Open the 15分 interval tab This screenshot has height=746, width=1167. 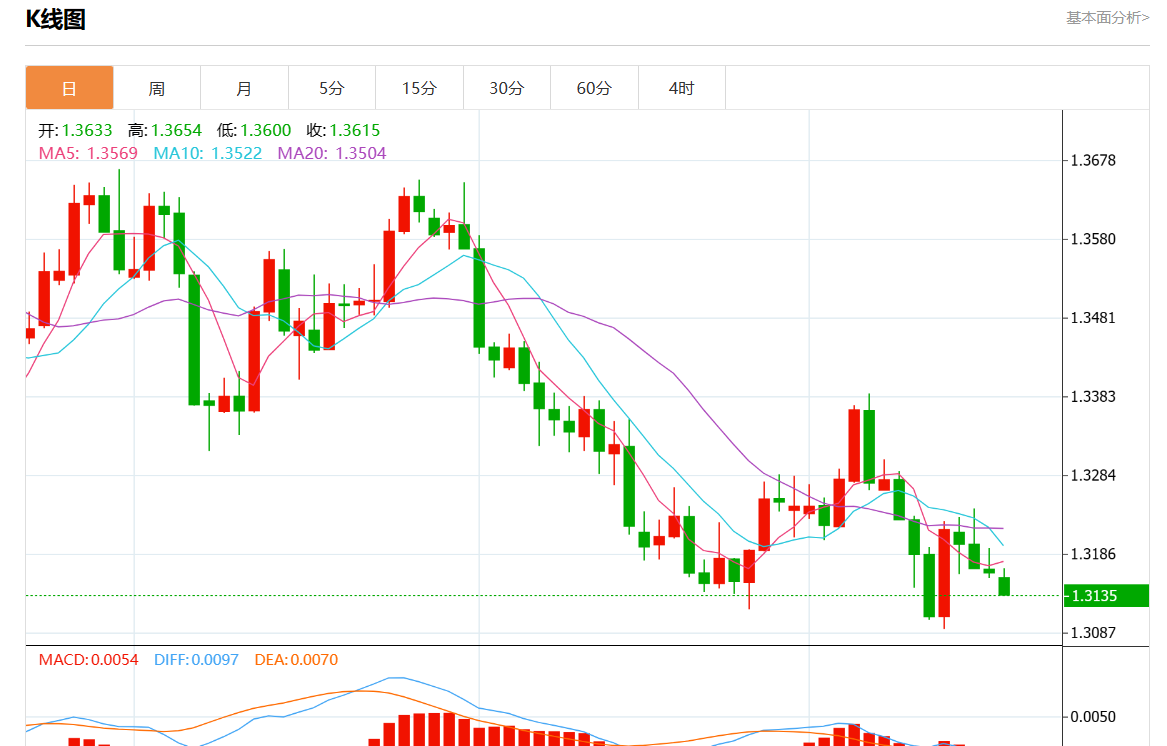pos(419,88)
